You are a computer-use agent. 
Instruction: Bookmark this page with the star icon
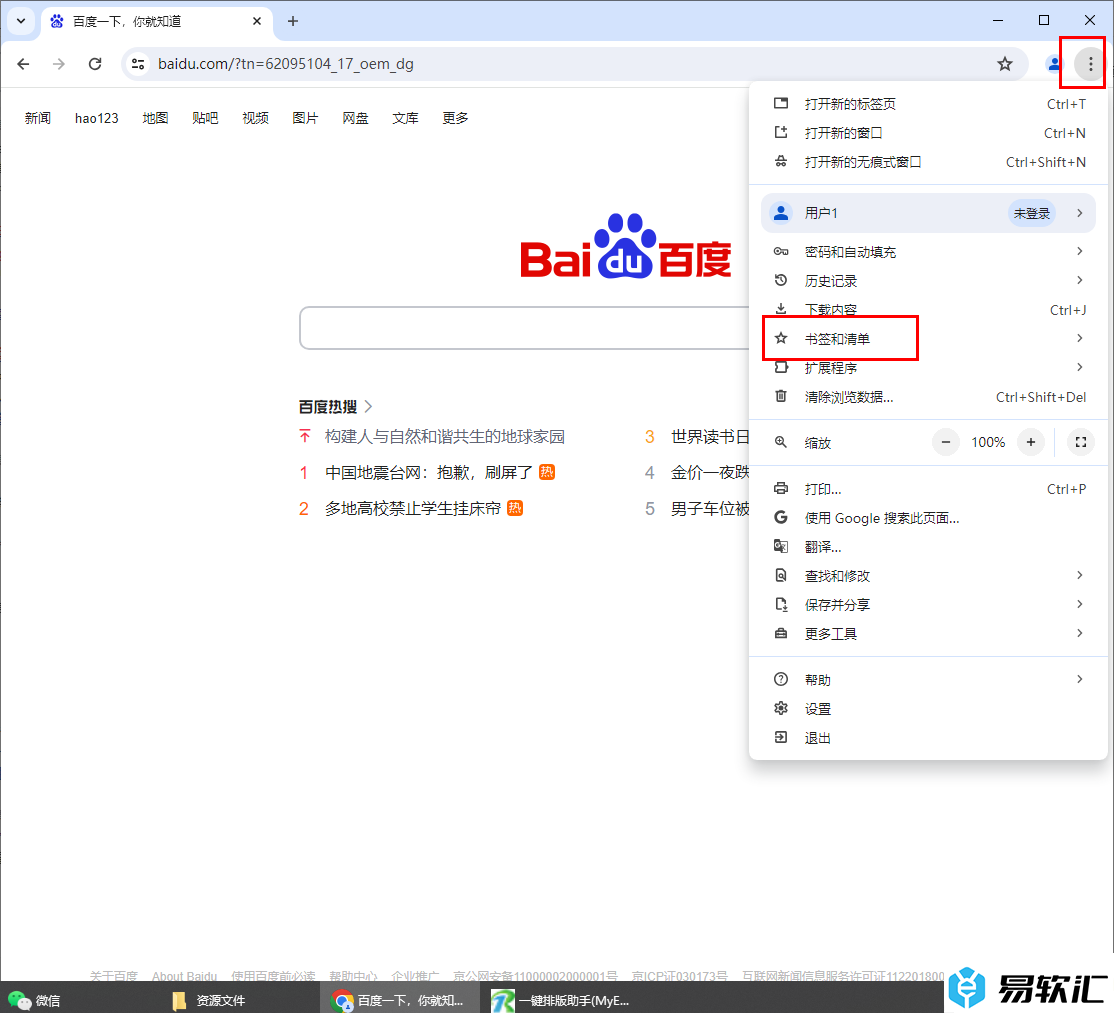pos(1005,64)
